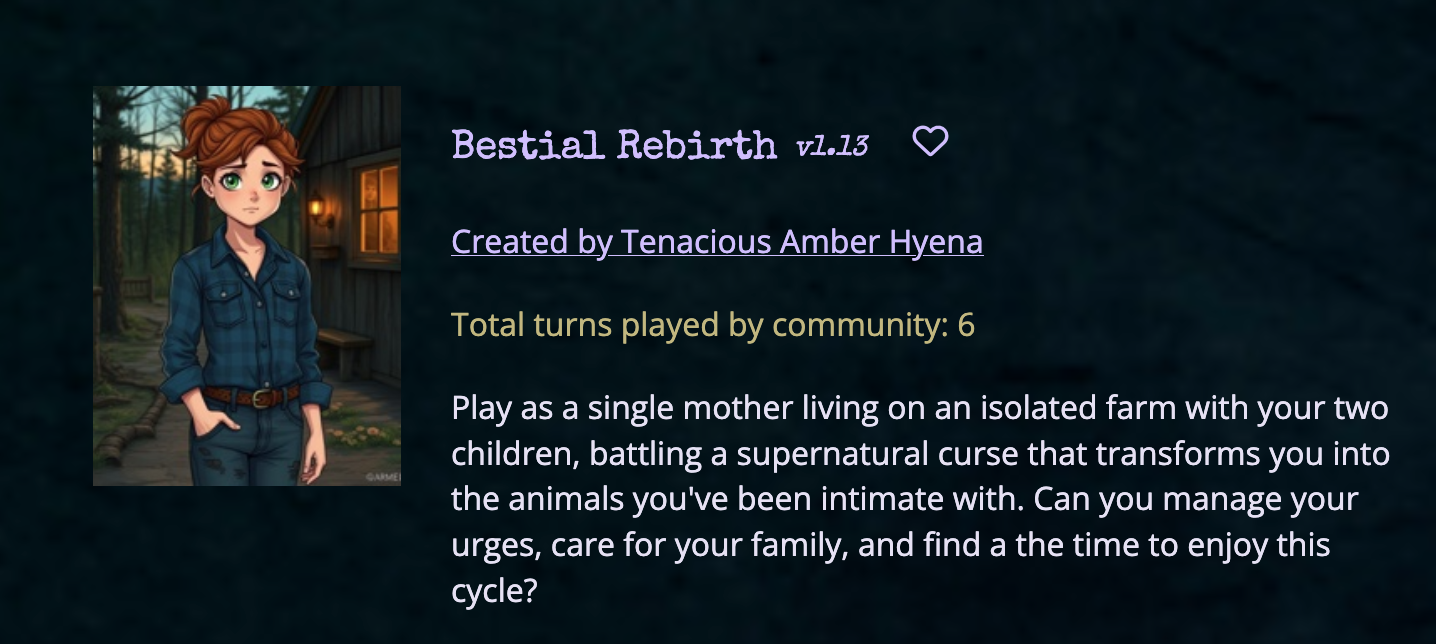The width and height of the screenshot is (1436, 644).
Task: Open the game cover thumbnail image
Action: point(247,286)
